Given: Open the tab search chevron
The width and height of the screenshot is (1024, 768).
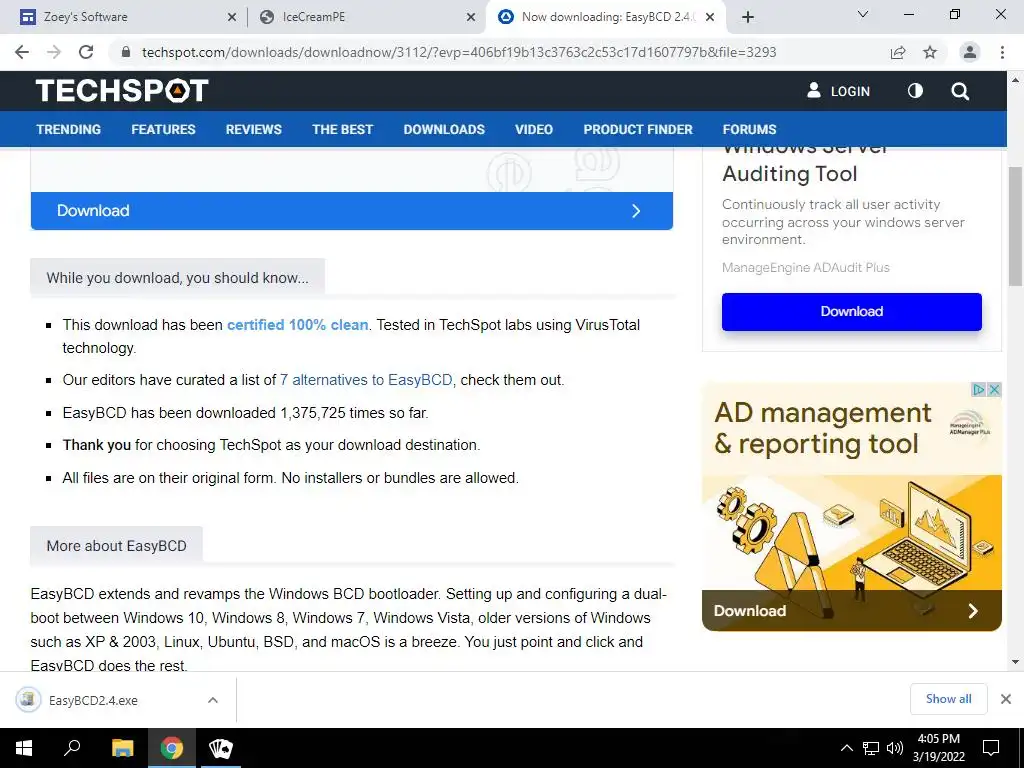Looking at the screenshot, I should [863, 14].
